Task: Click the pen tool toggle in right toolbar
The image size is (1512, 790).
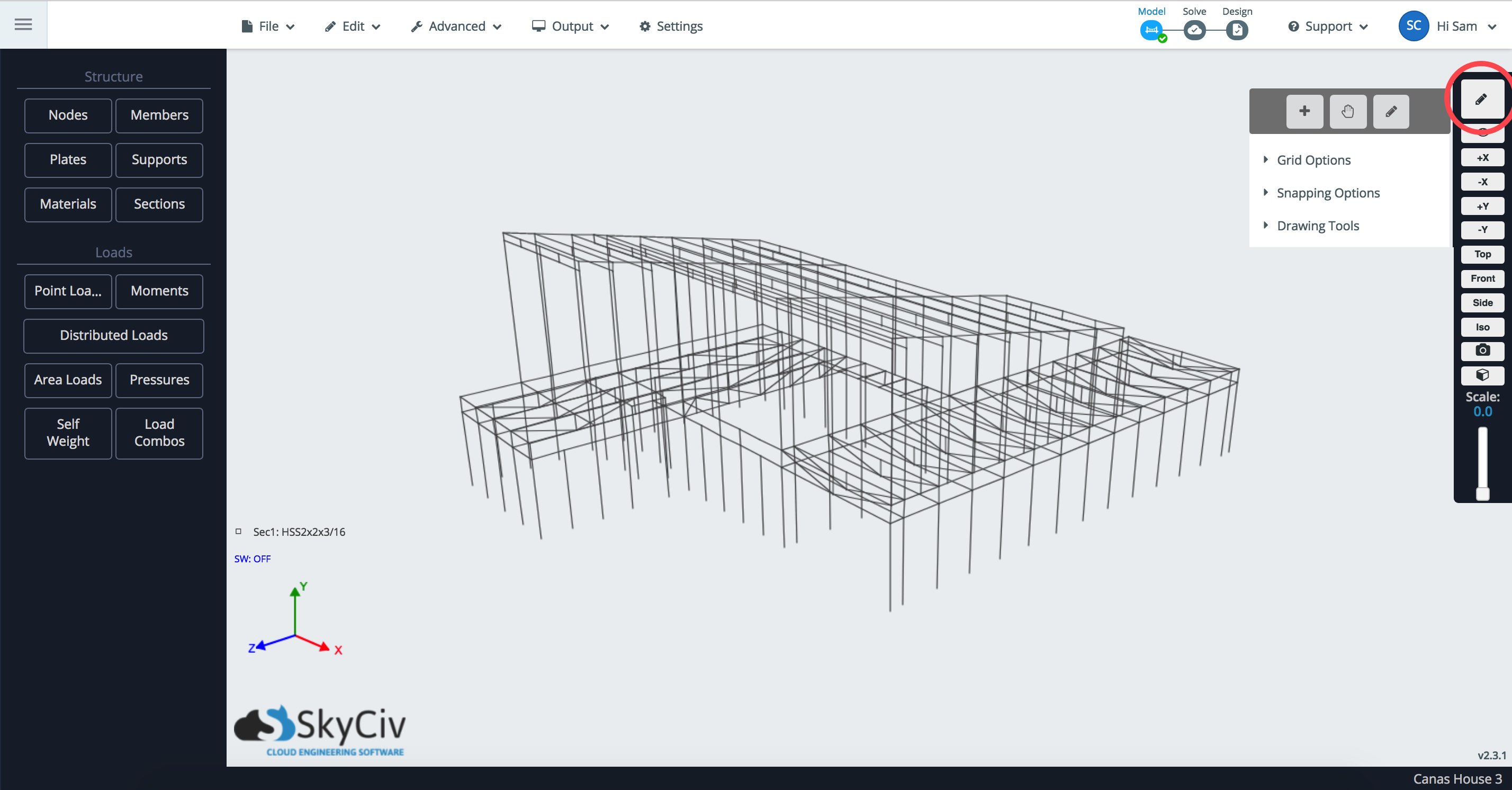Action: point(1482,99)
